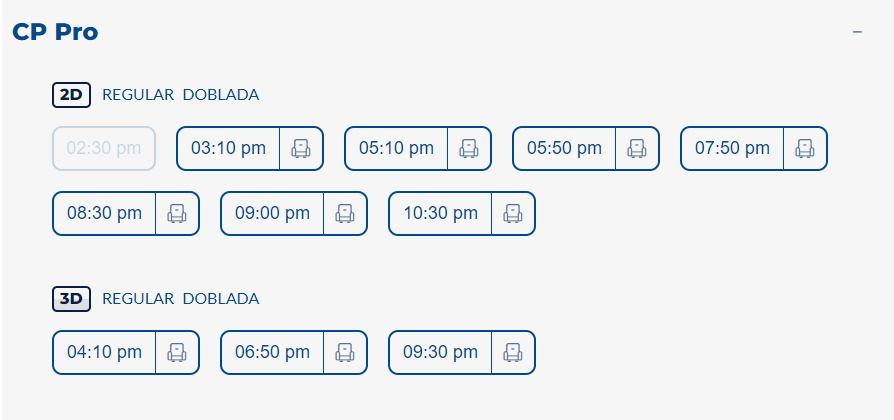Screen dimensions: 894x420
Task: Click seat icon for 09:00 pm showtime
Action: [345, 213]
